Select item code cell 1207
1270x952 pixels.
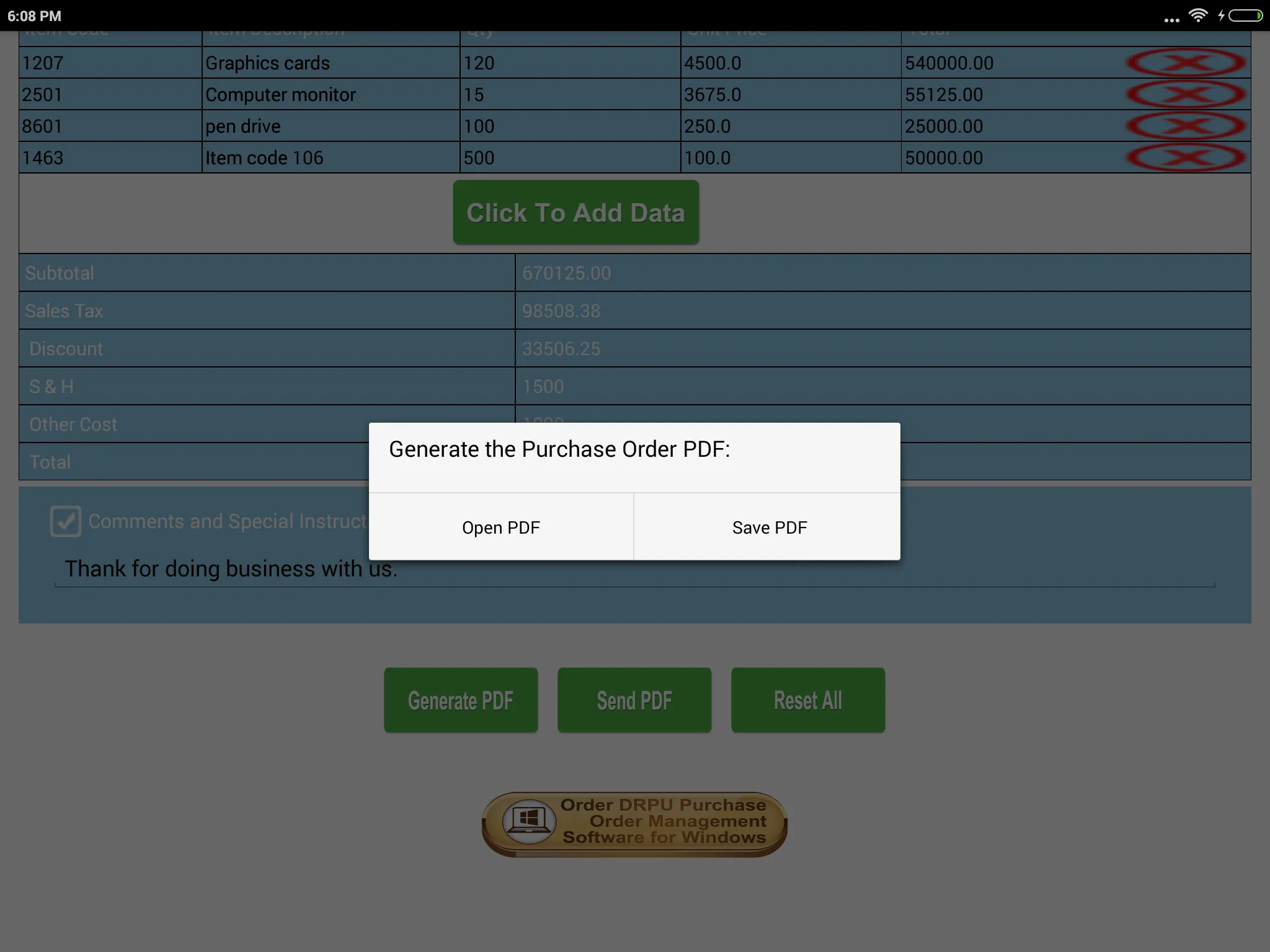point(110,63)
